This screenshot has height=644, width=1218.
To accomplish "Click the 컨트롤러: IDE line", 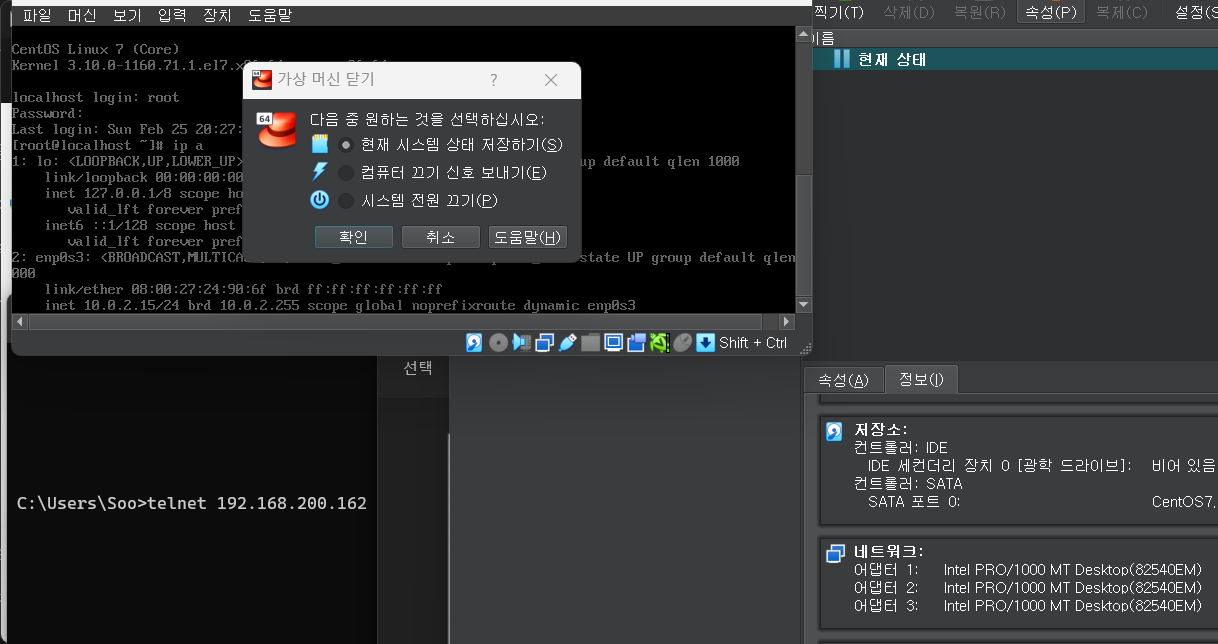I will (900, 448).
